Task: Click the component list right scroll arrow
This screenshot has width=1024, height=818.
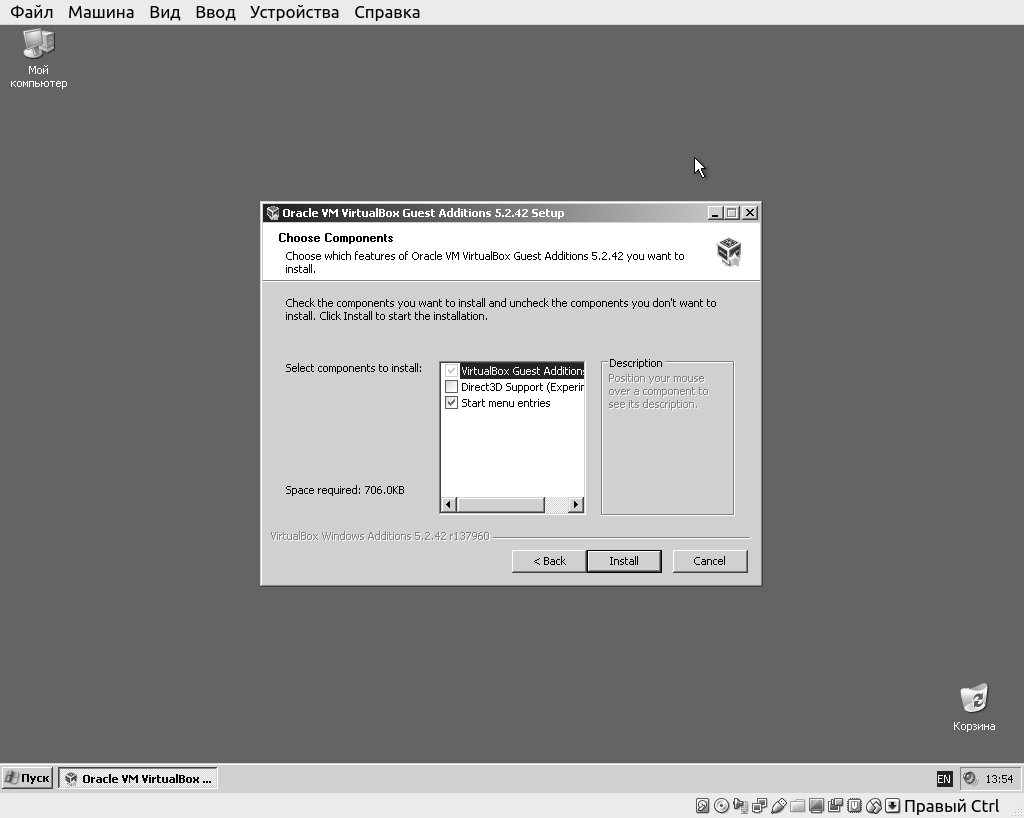Action: coord(575,505)
